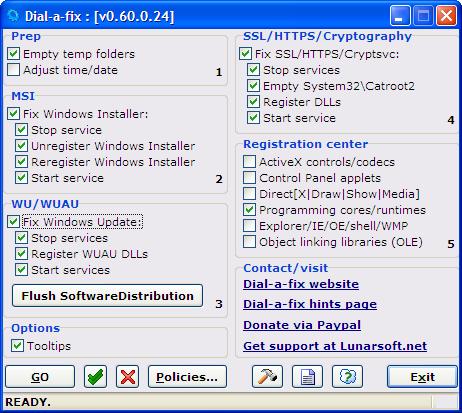Screen dimensions: 462x413
Task: Uncheck Empty temp folders
Action: [x=13, y=54]
